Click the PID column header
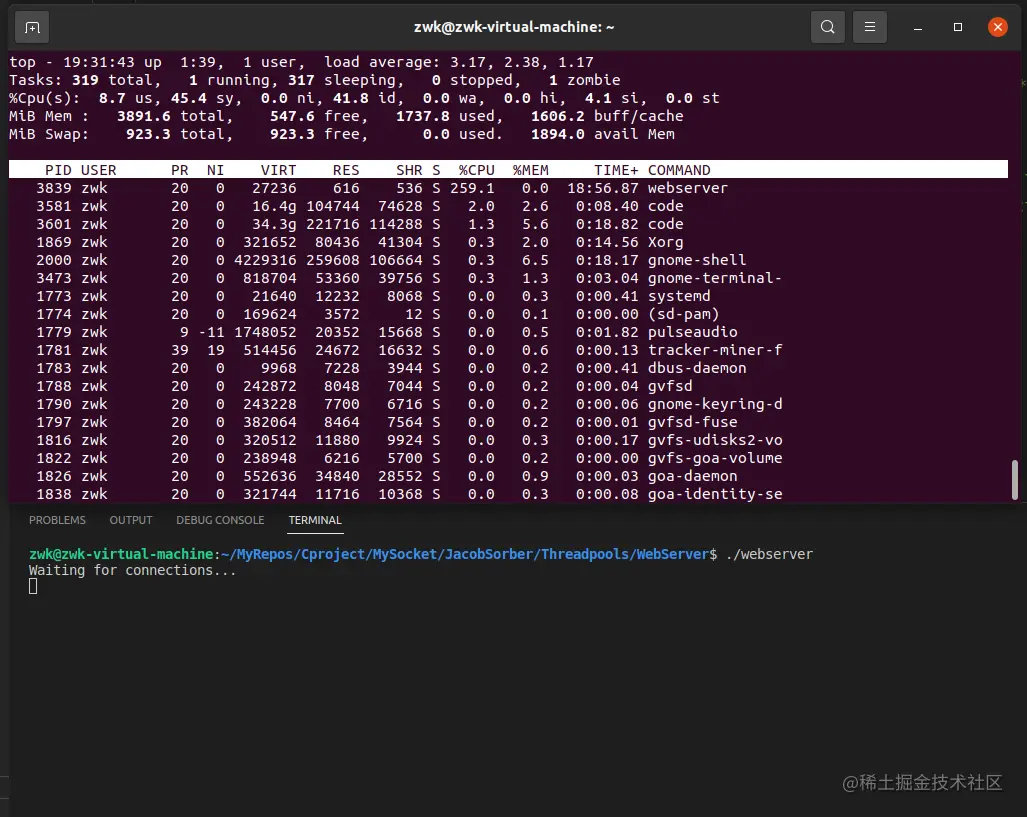Image resolution: width=1027 pixels, height=817 pixels. [58, 170]
